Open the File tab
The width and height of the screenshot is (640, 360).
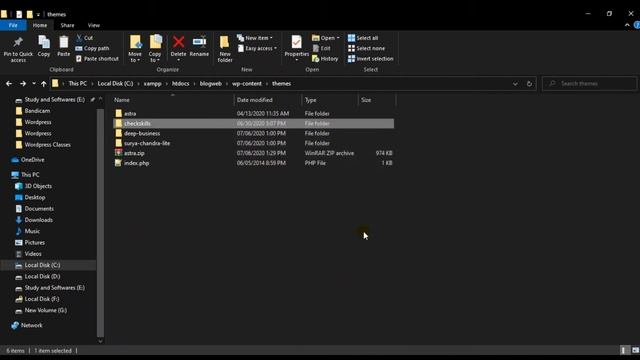click(13, 25)
